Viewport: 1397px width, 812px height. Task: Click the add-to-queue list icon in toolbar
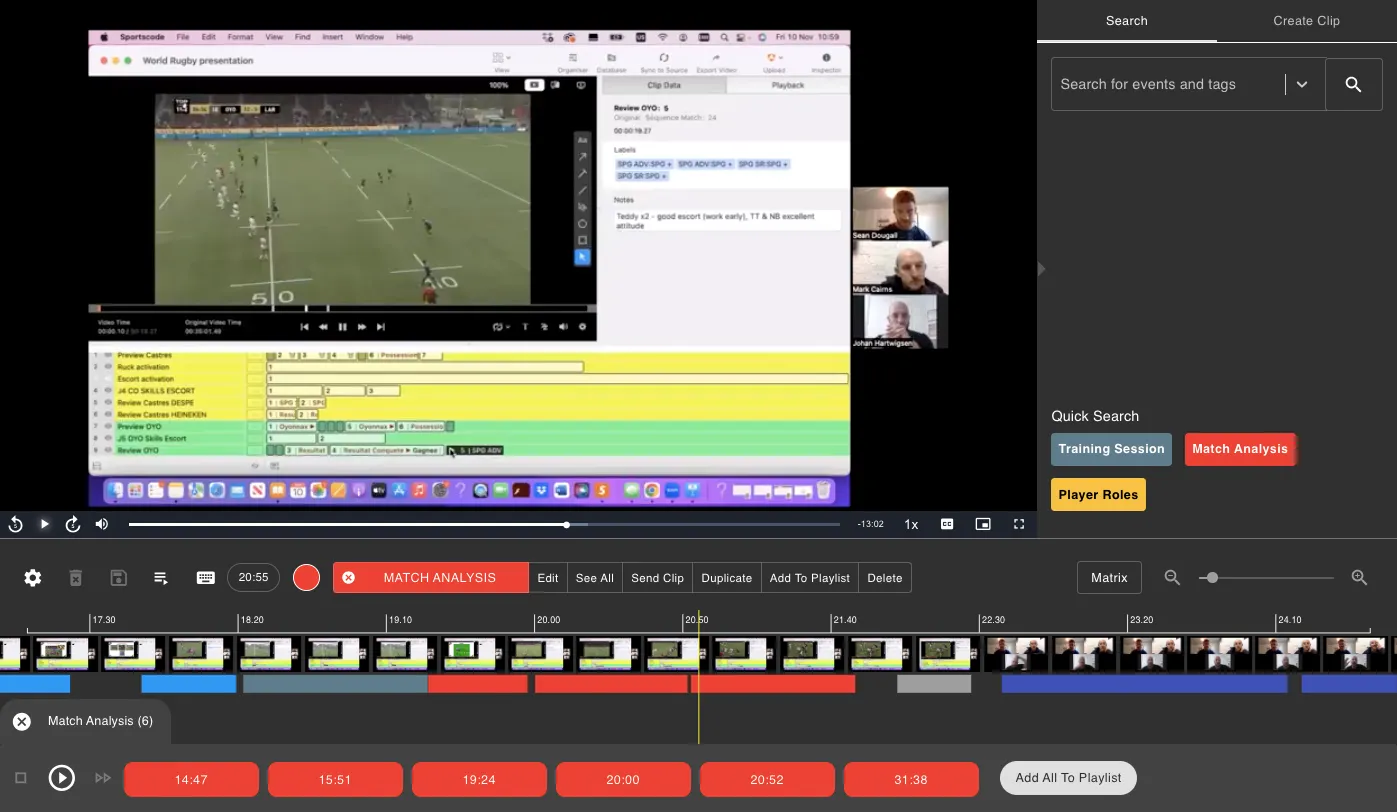[x=160, y=578]
